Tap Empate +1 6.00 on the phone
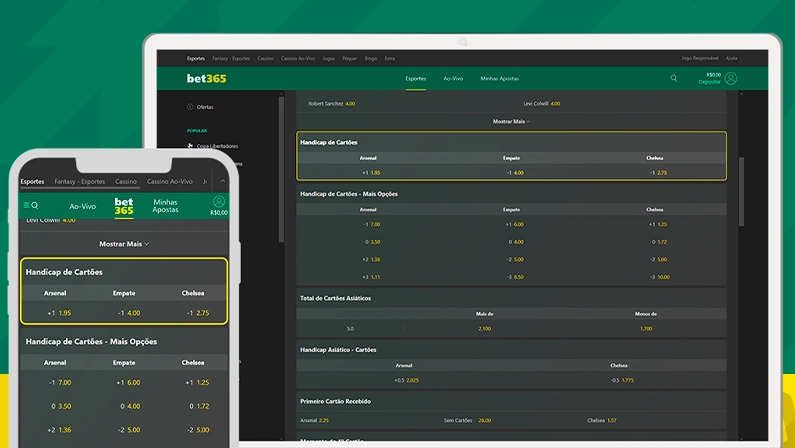The width and height of the screenshot is (795, 448). click(x=128, y=383)
